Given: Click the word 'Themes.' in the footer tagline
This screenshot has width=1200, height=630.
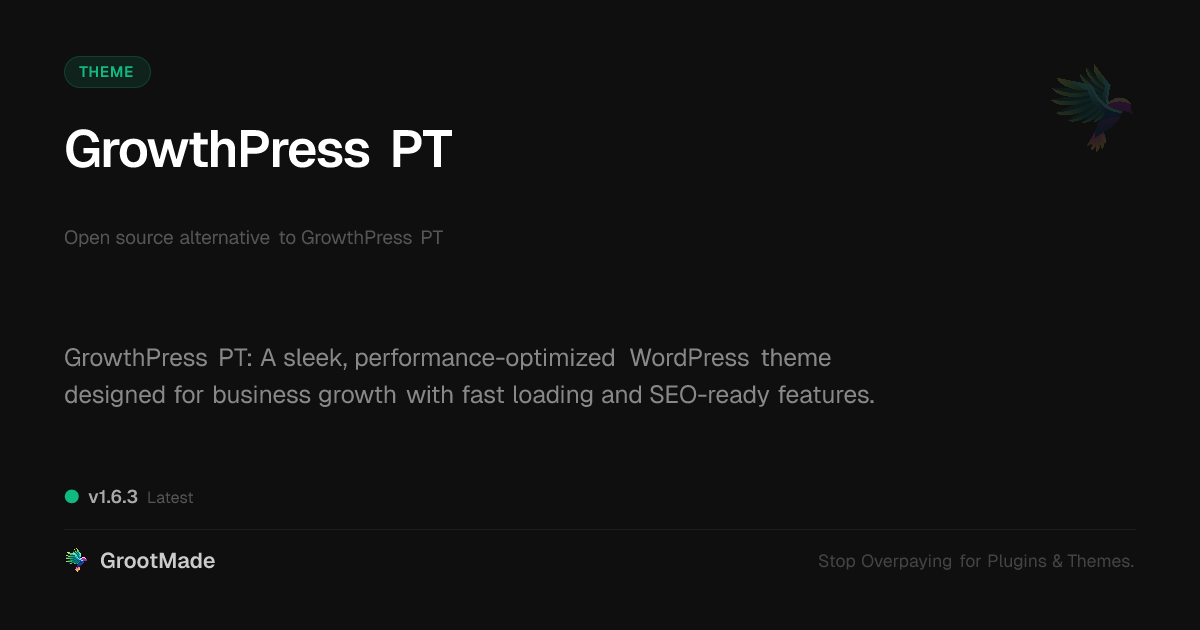Looking at the screenshot, I should [x=1100, y=561].
